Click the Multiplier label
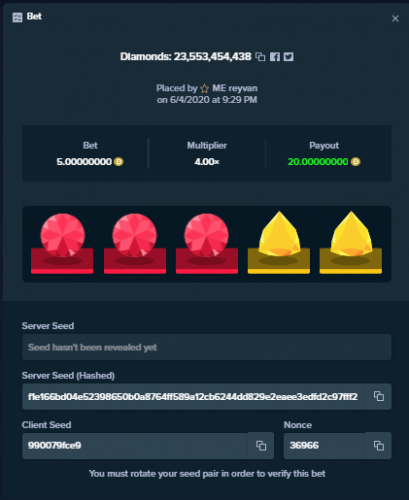409x500 pixels. tap(207, 146)
